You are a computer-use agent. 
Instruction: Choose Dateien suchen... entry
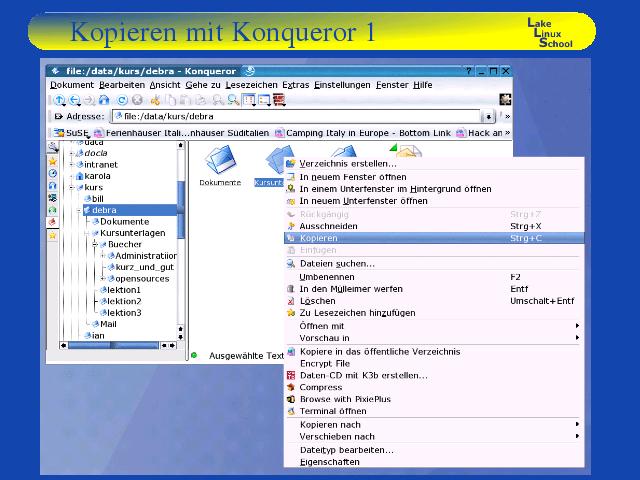(434, 264)
